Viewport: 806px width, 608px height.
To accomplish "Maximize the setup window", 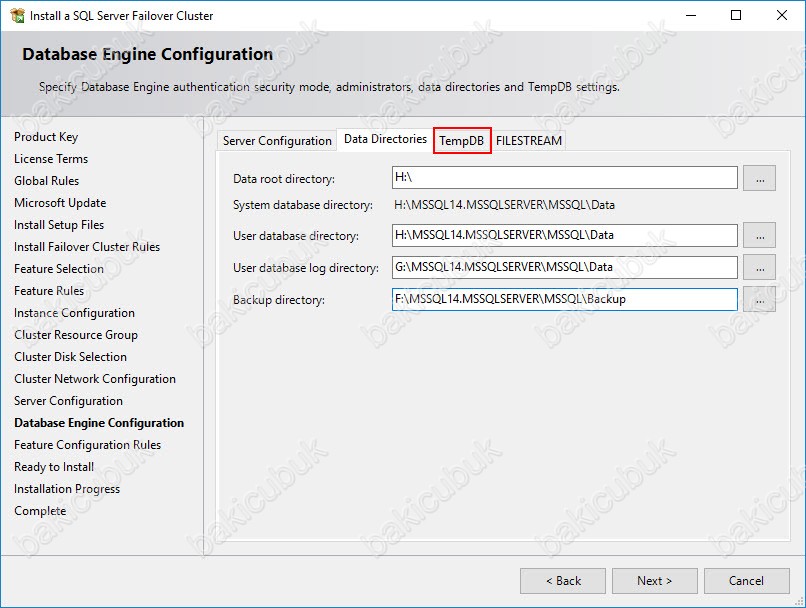I will pyautogui.click(x=736, y=15).
